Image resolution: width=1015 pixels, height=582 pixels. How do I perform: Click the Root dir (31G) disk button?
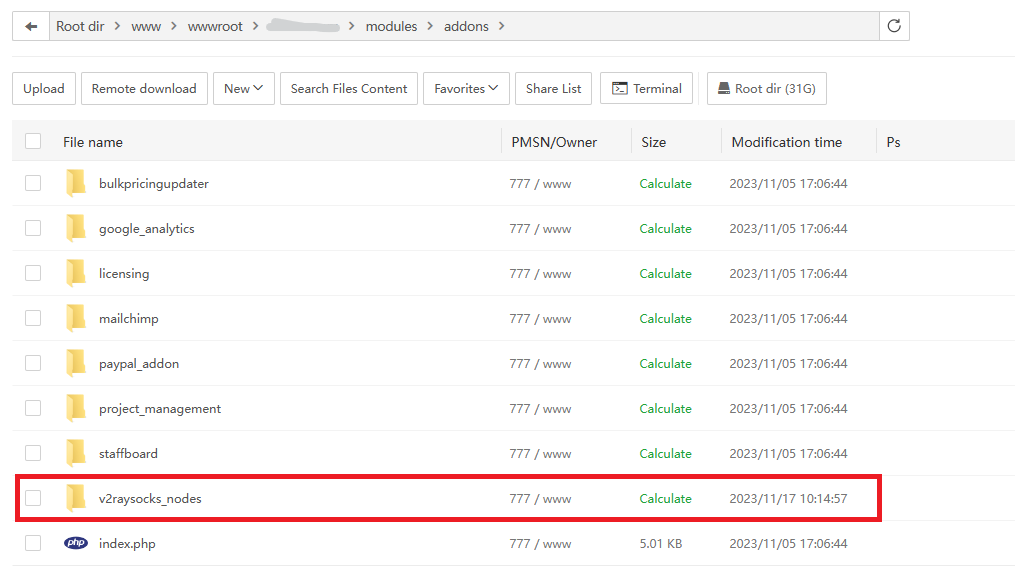(766, 88)
